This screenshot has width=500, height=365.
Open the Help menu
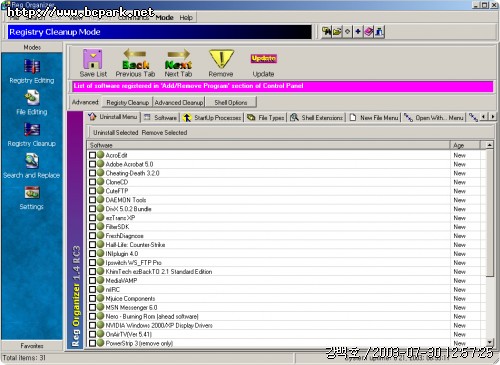click(186, 17)
